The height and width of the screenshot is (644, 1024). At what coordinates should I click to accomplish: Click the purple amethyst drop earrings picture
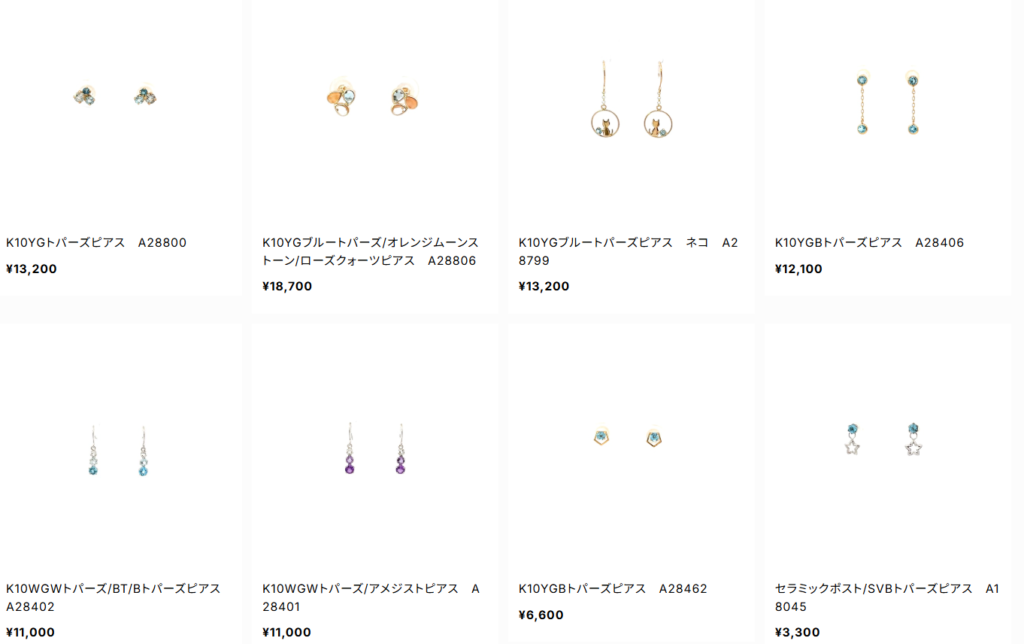pos(374,447)
